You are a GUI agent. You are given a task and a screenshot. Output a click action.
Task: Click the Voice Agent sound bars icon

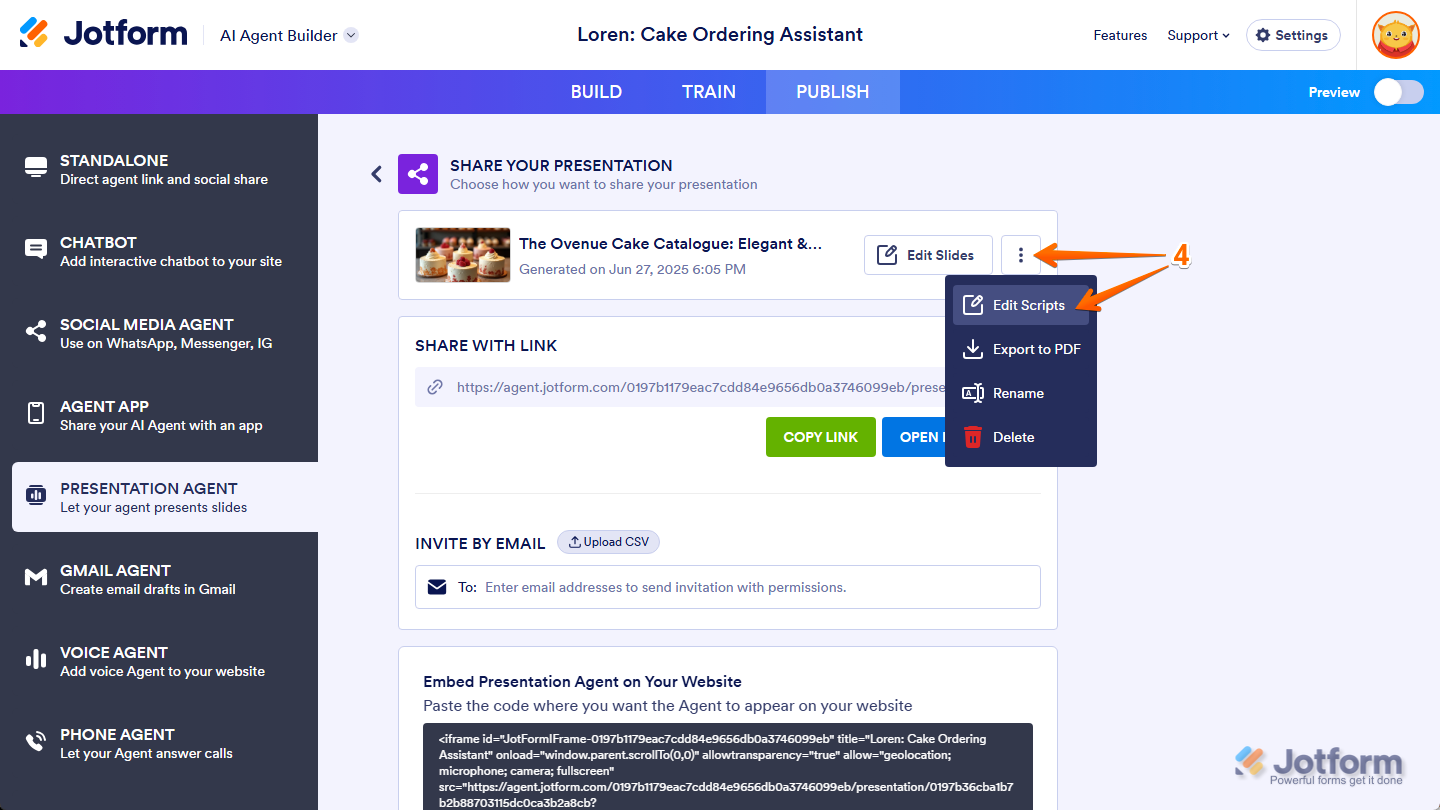(x=36, y=660)
